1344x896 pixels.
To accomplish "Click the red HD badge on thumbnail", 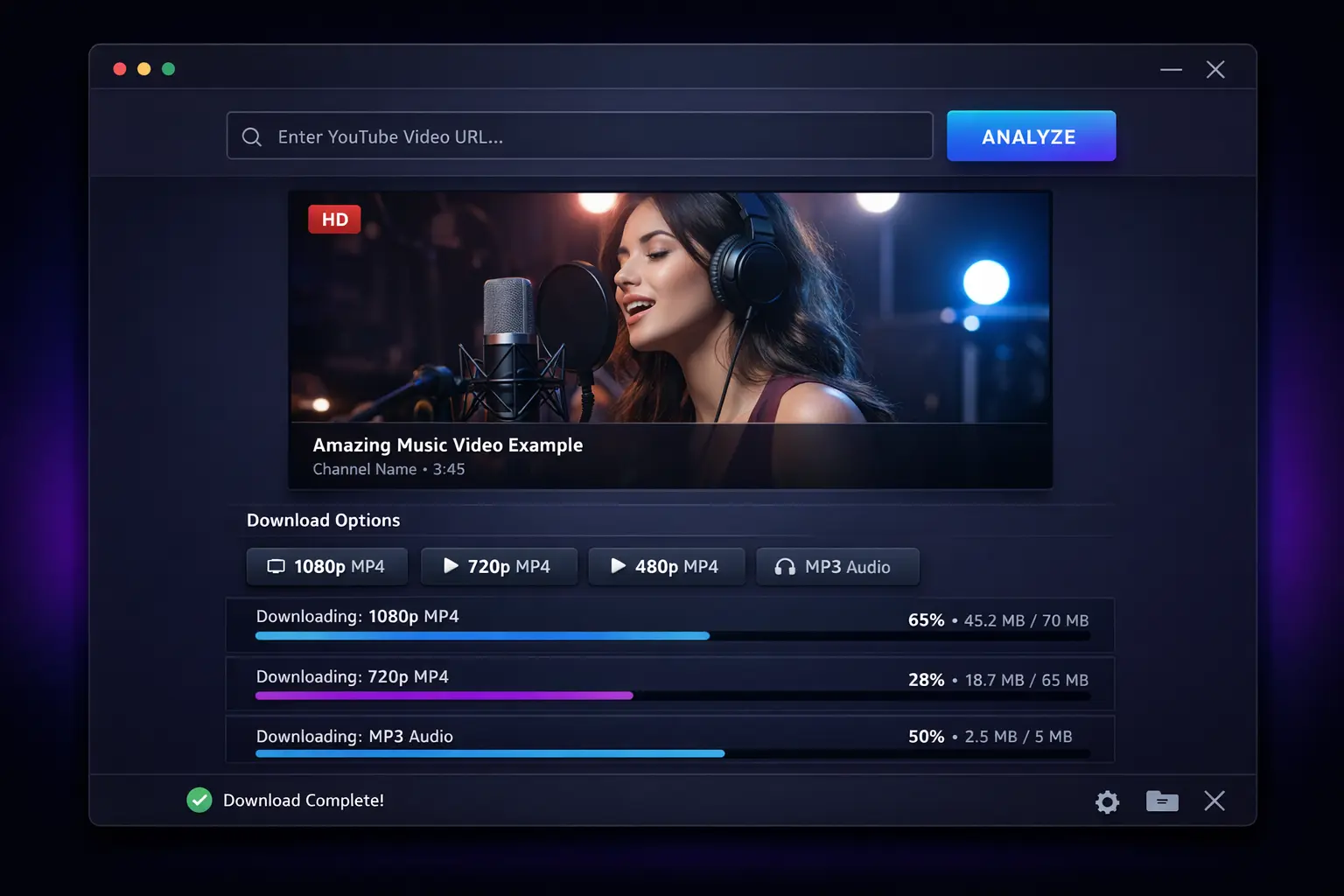I will (x=334, y=219).
